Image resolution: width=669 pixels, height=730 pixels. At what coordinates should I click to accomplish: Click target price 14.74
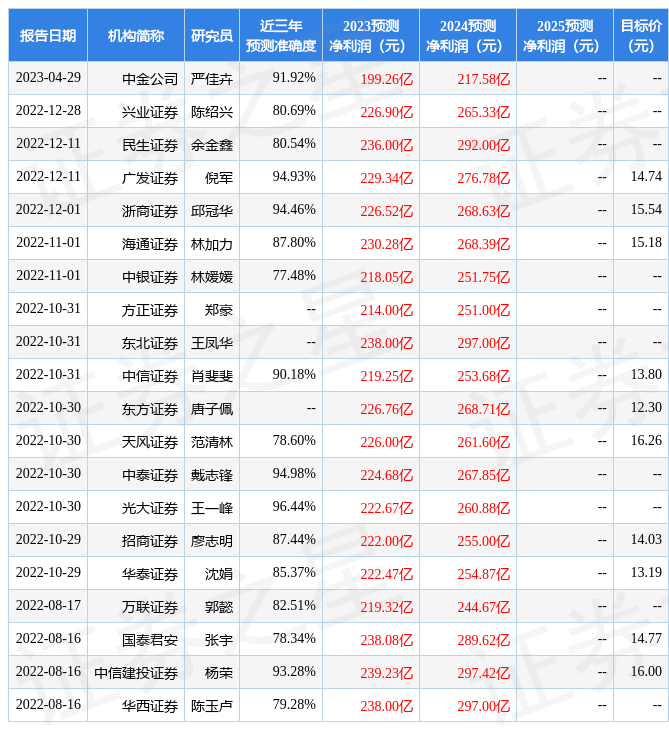pos(646,176)
